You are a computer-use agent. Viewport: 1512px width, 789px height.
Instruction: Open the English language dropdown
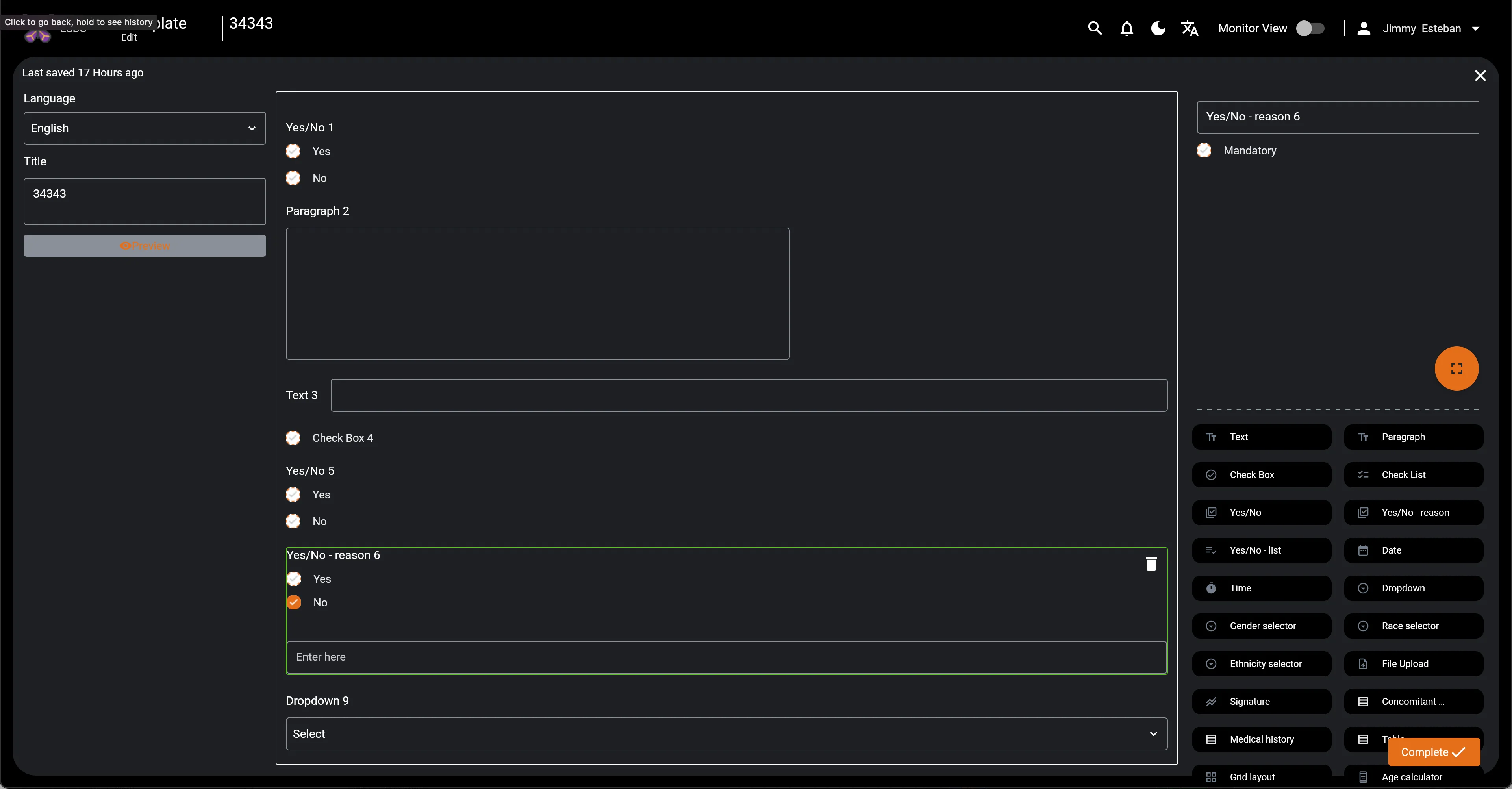(145, 128)
